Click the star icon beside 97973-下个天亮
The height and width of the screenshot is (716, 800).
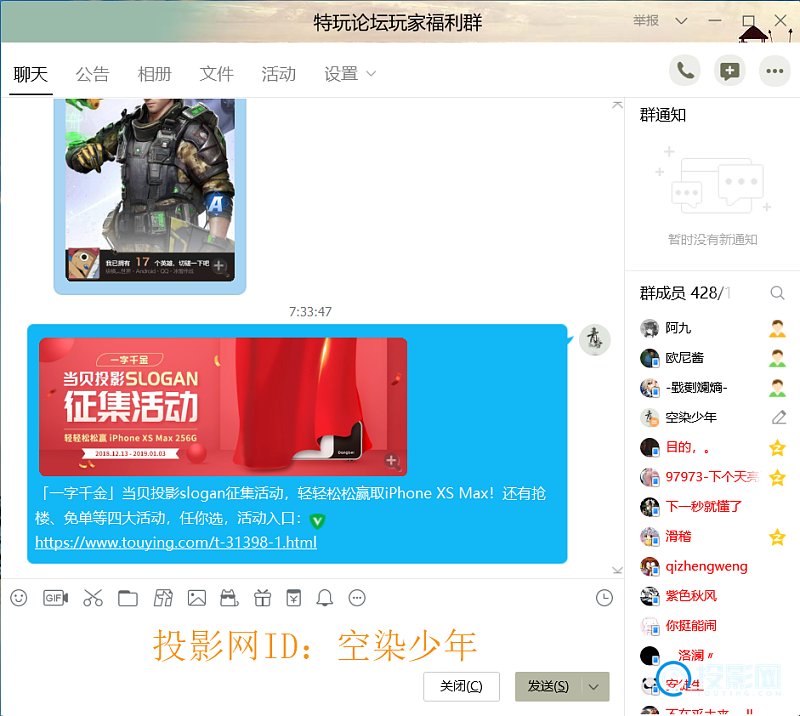coord(777,477)
